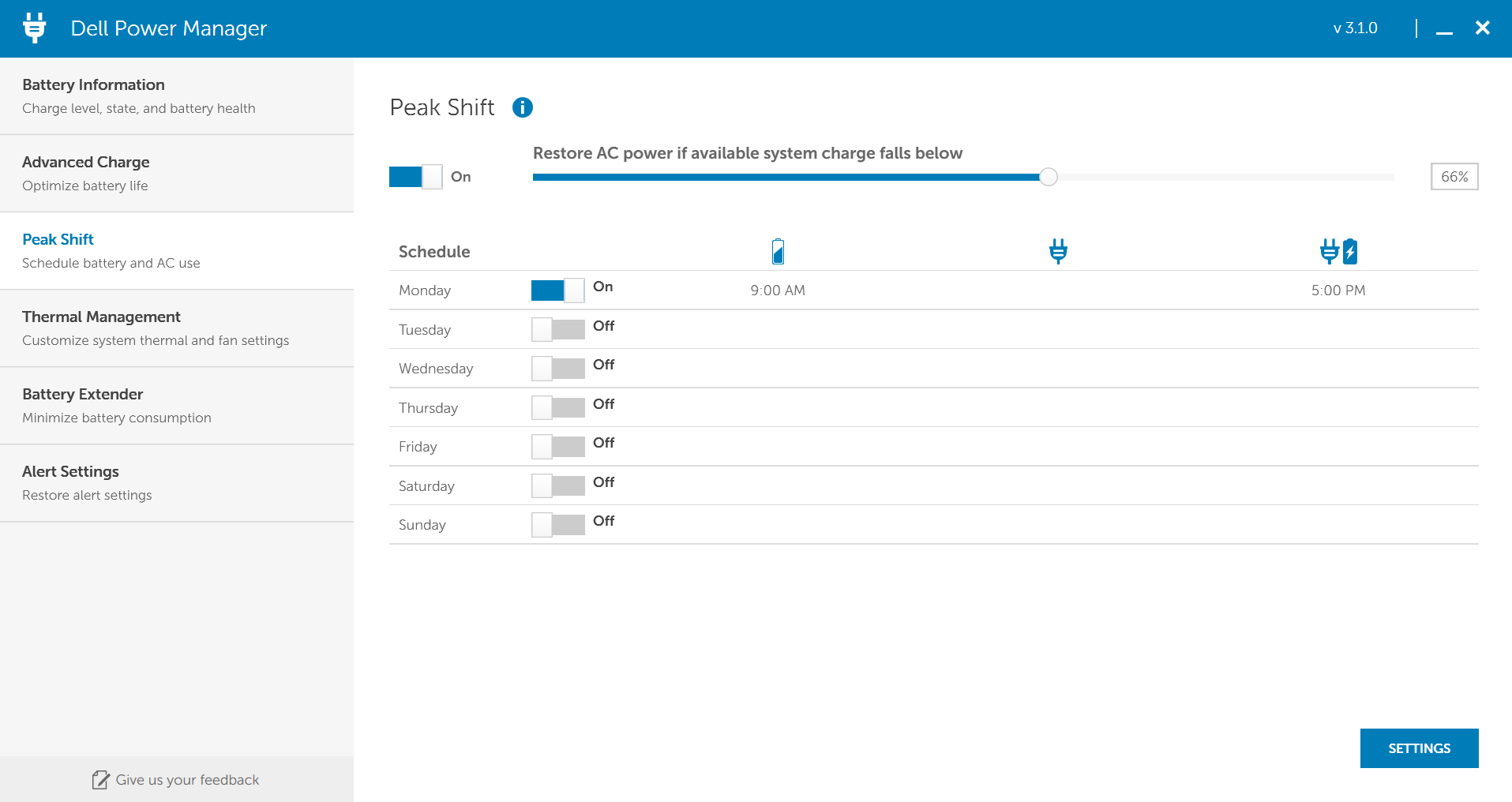Click the Peak Shift page heading
Viewport: 1512px width, 802px height.
point(442,107)
